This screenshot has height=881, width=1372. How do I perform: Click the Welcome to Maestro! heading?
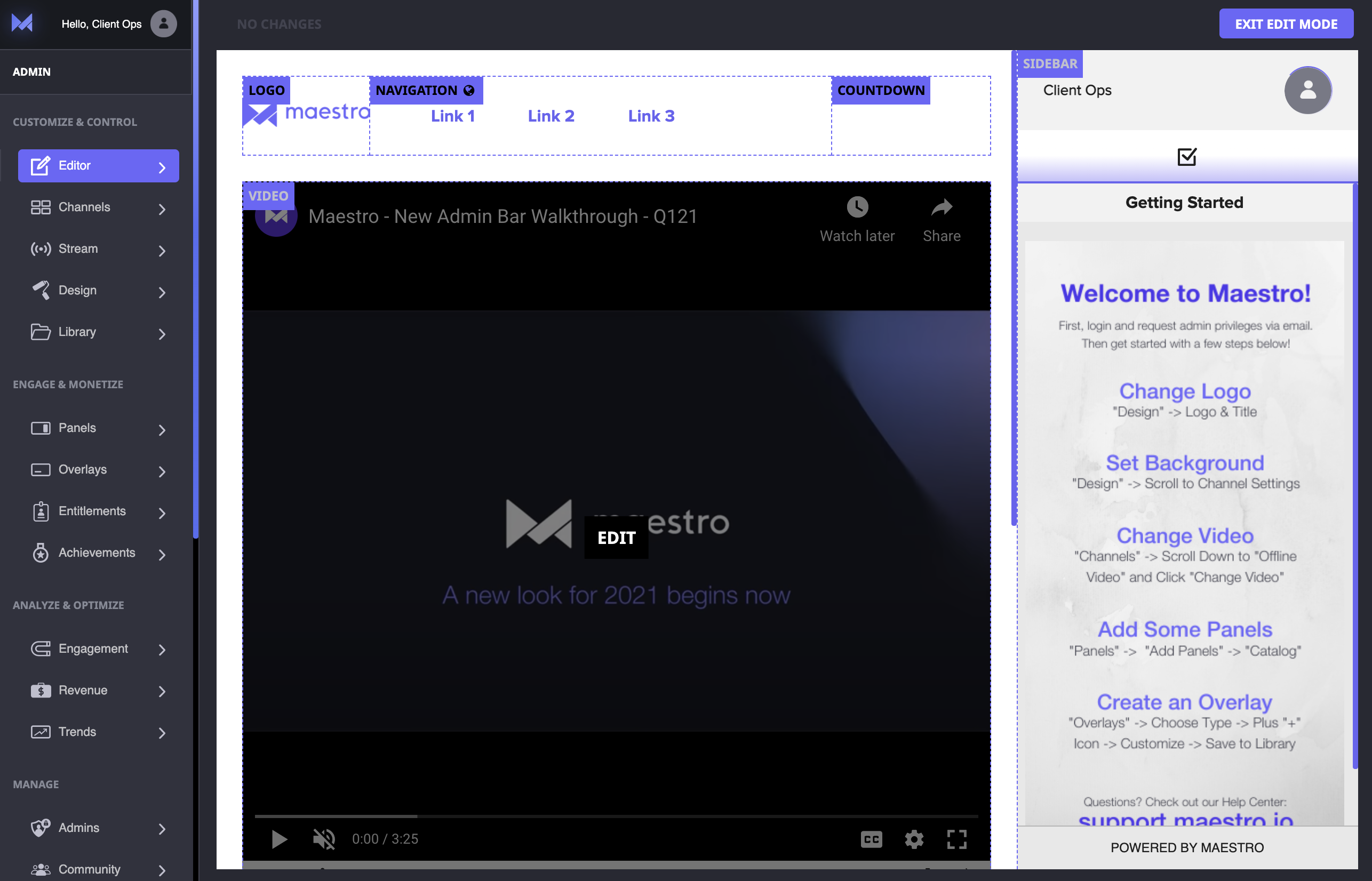1185,293
